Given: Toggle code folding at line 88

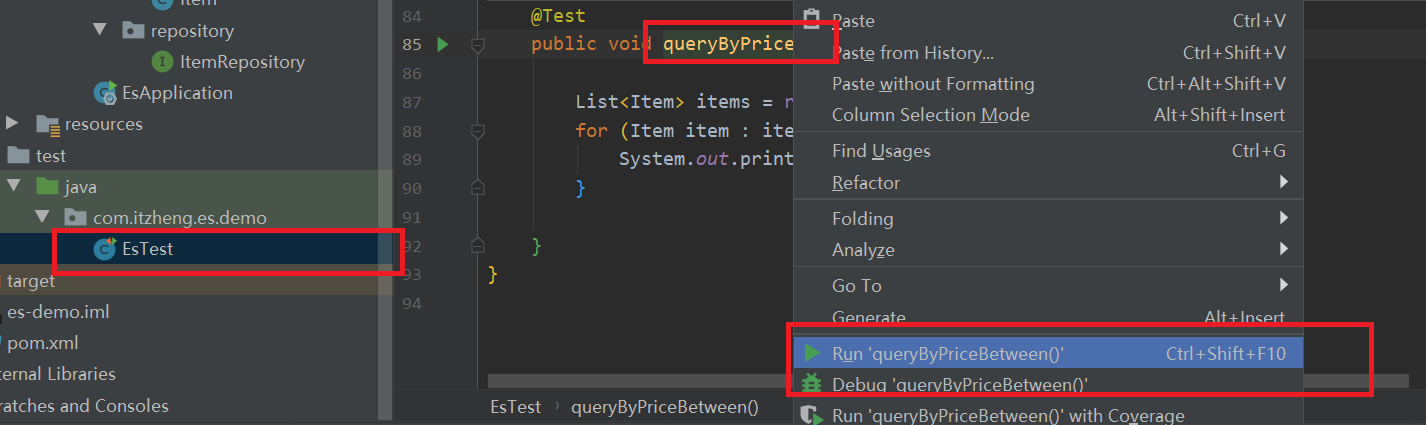Looking at the screenshot, I should pyautogui.click(x=477, y=131).
